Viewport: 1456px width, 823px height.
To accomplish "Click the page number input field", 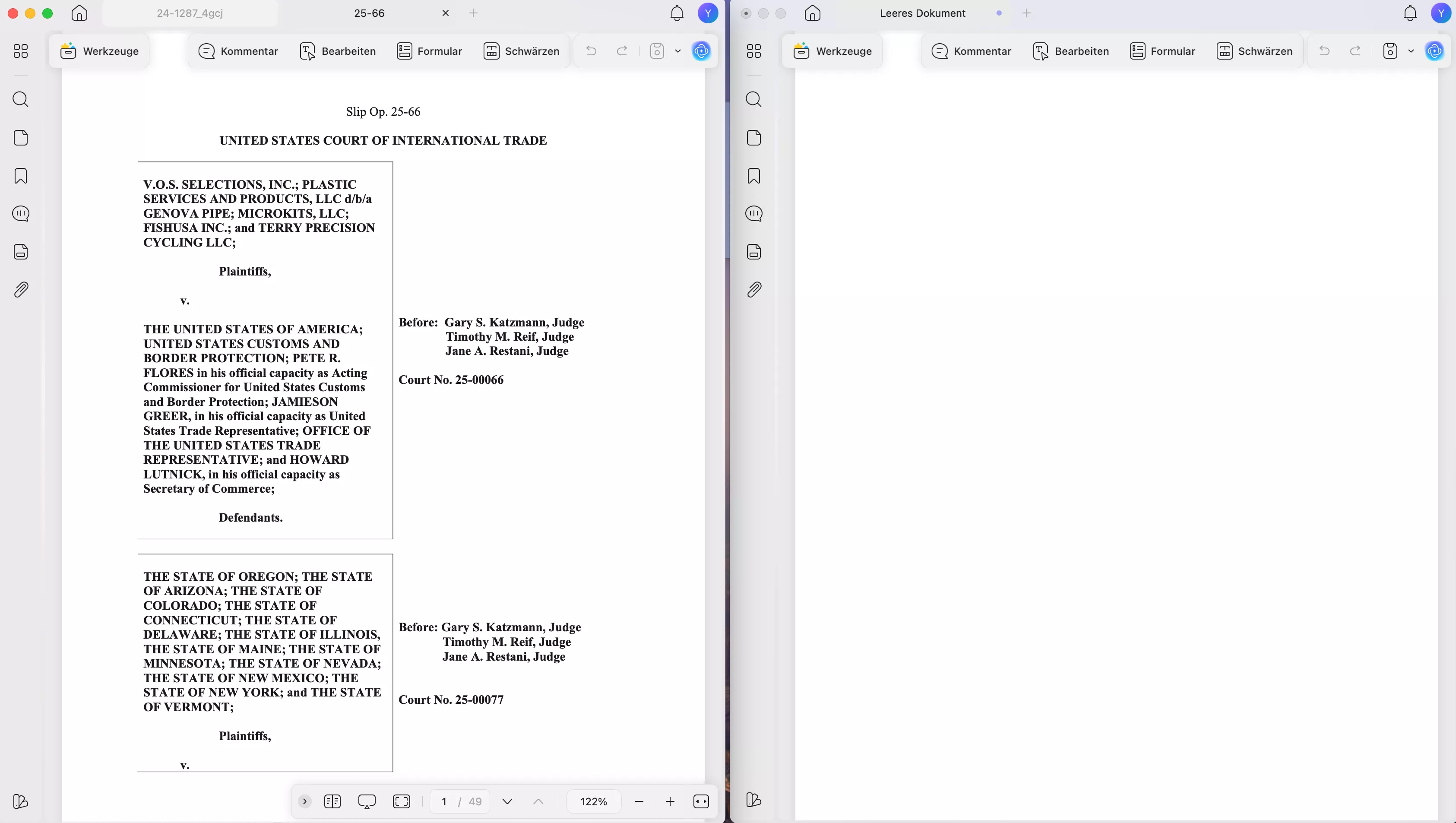I will [444, 801].
